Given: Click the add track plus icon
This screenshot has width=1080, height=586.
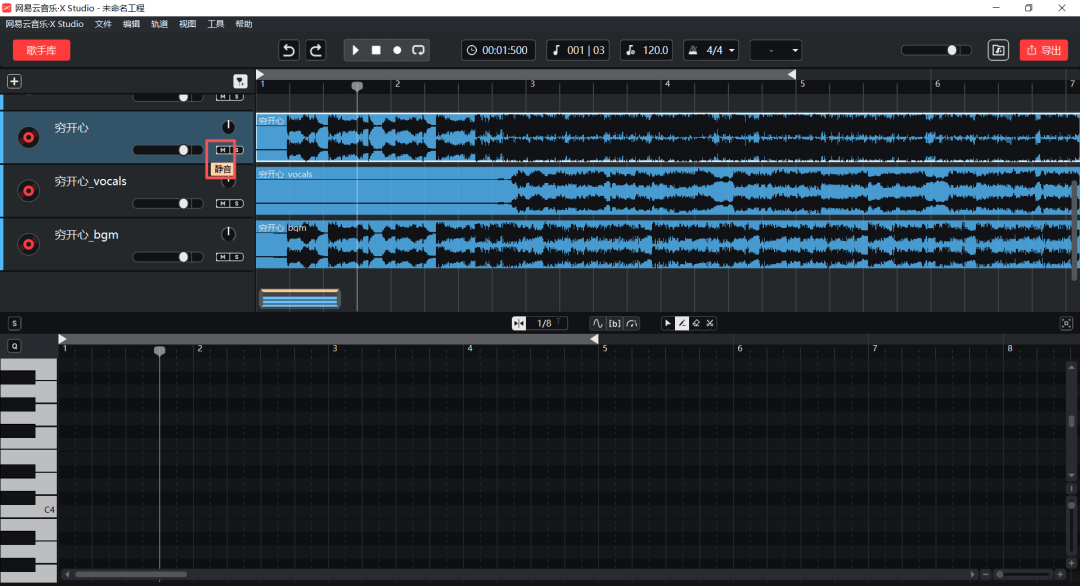Looking at the screenshot, I should click(x=14, y=82).
